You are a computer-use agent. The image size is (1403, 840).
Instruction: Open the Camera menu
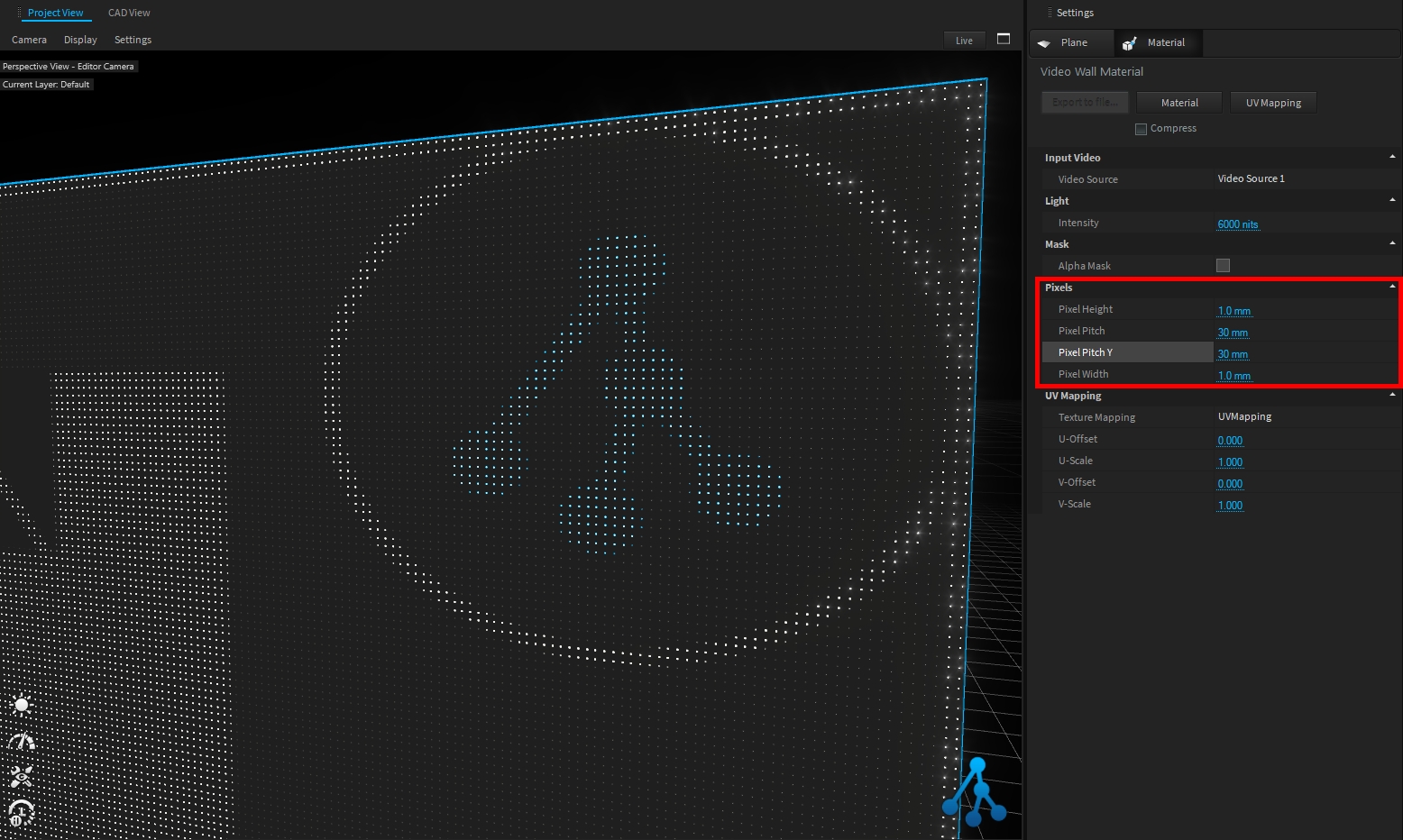tap(29, 40)
